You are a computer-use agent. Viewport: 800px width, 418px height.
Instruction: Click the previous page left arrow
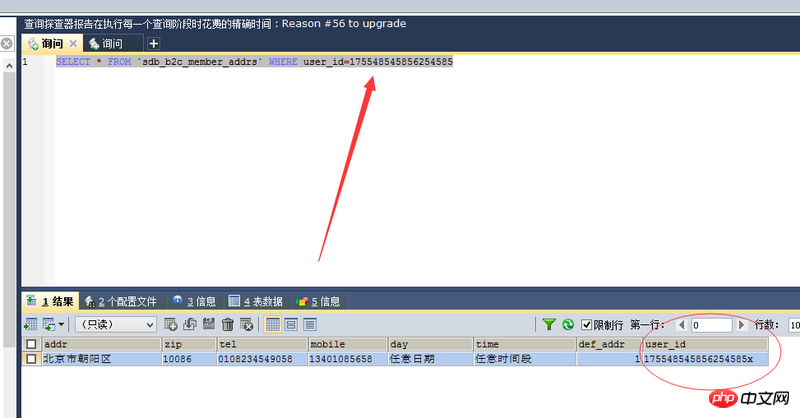pos(682,325)
